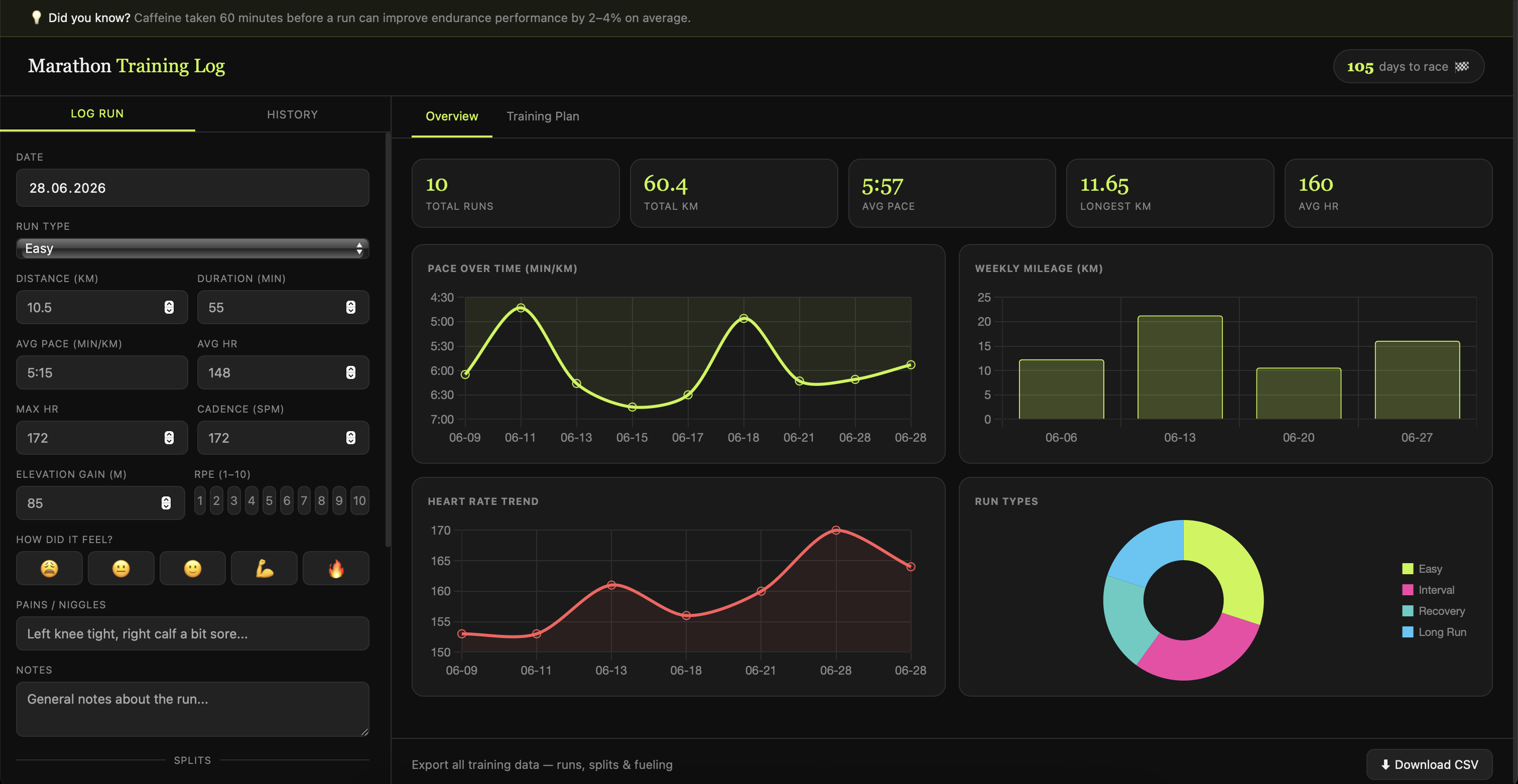This screenshot has width=1518, height=784.
Task: Select the exhausted face feeling emoji
Action: click(50, 568)
